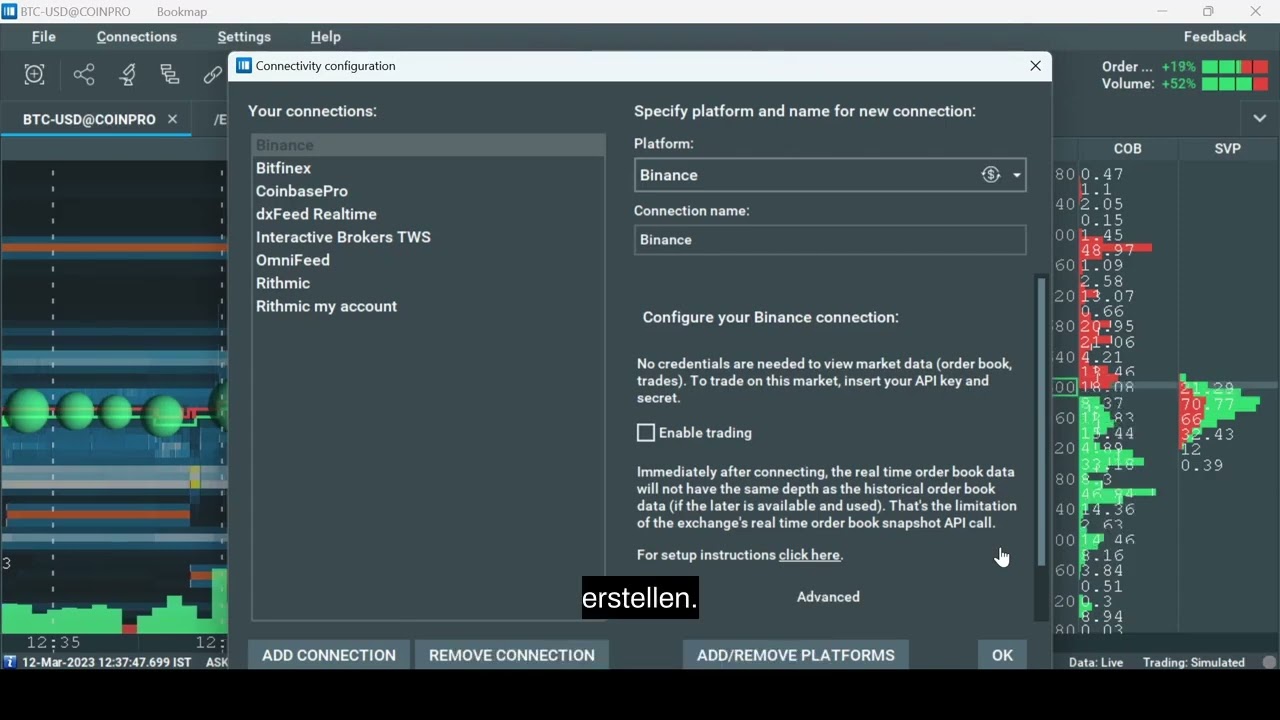Click the chain link icon in the toolbar

tap(212, 74)
